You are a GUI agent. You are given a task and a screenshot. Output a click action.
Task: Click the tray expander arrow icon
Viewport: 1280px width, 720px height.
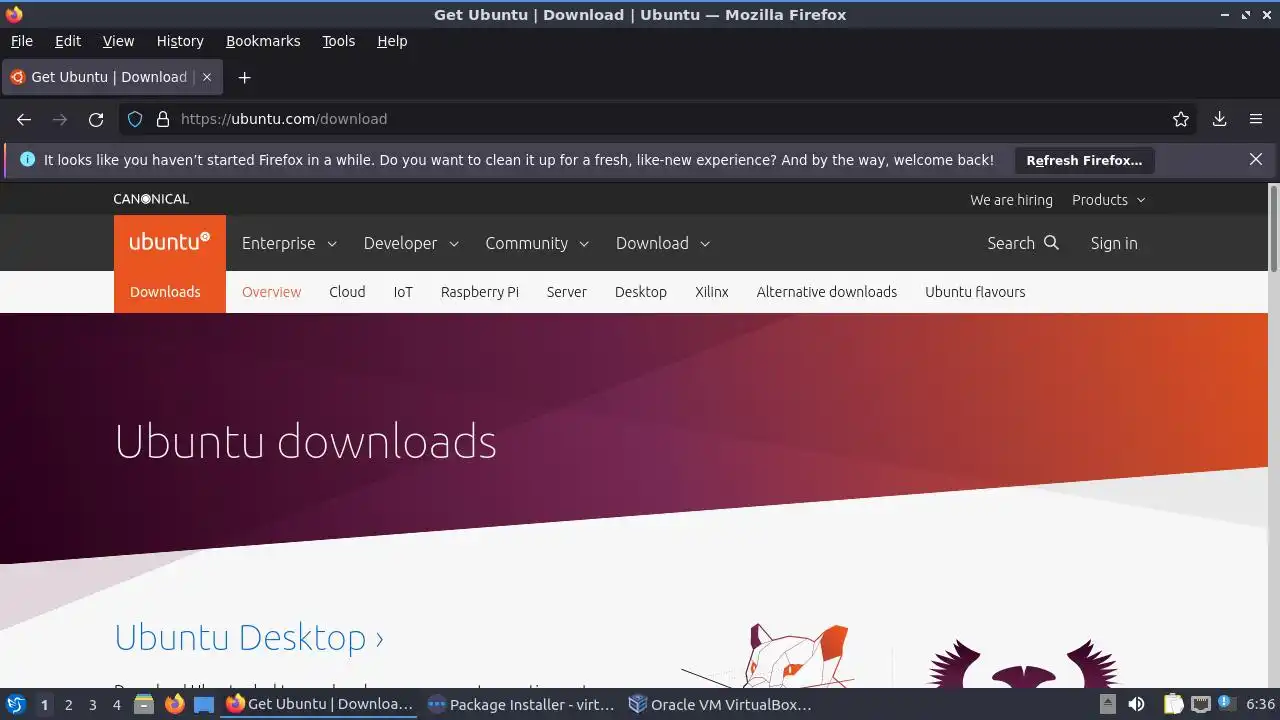coord(1108,704)
